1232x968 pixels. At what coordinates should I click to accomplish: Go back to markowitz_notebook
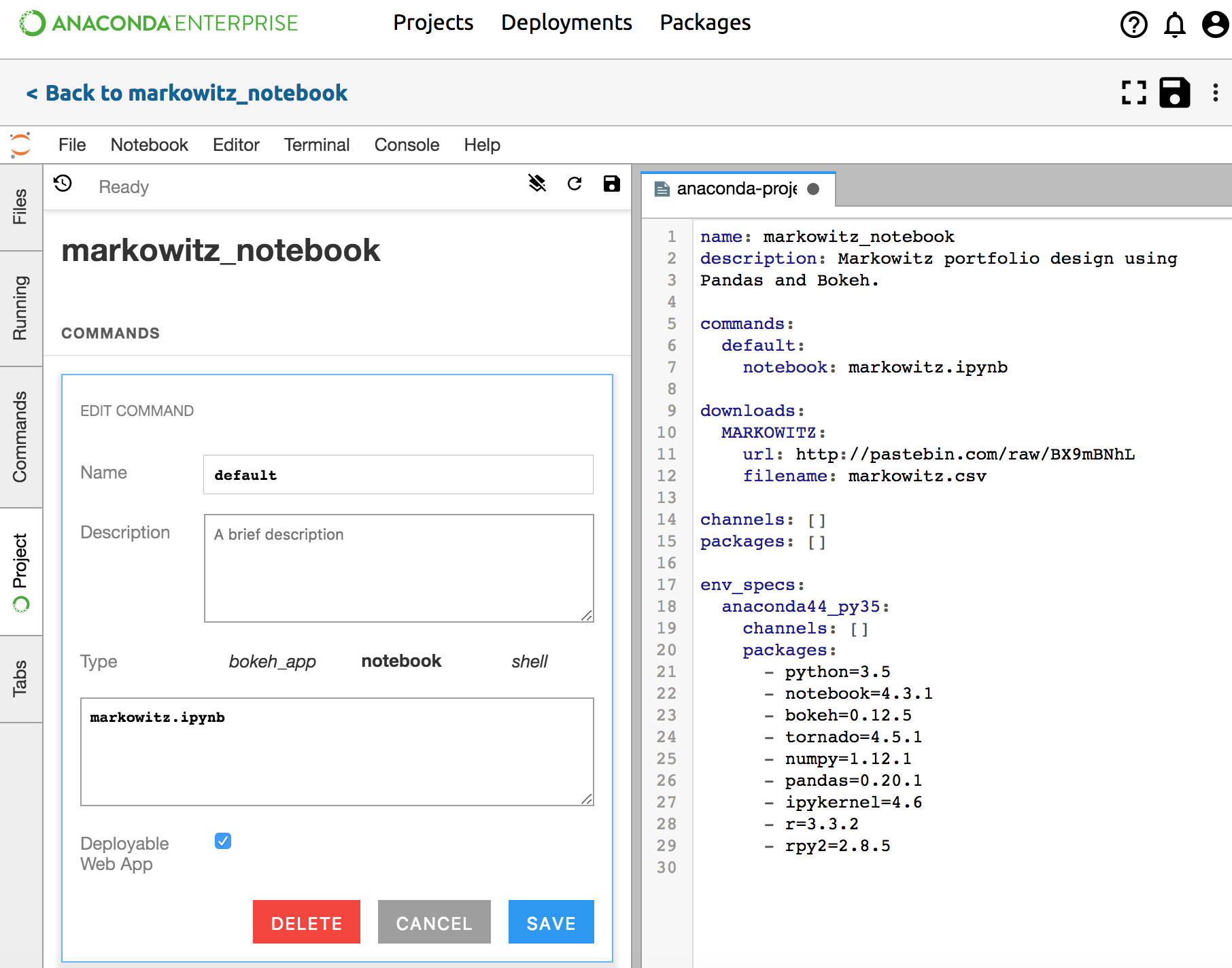point(186,93)
